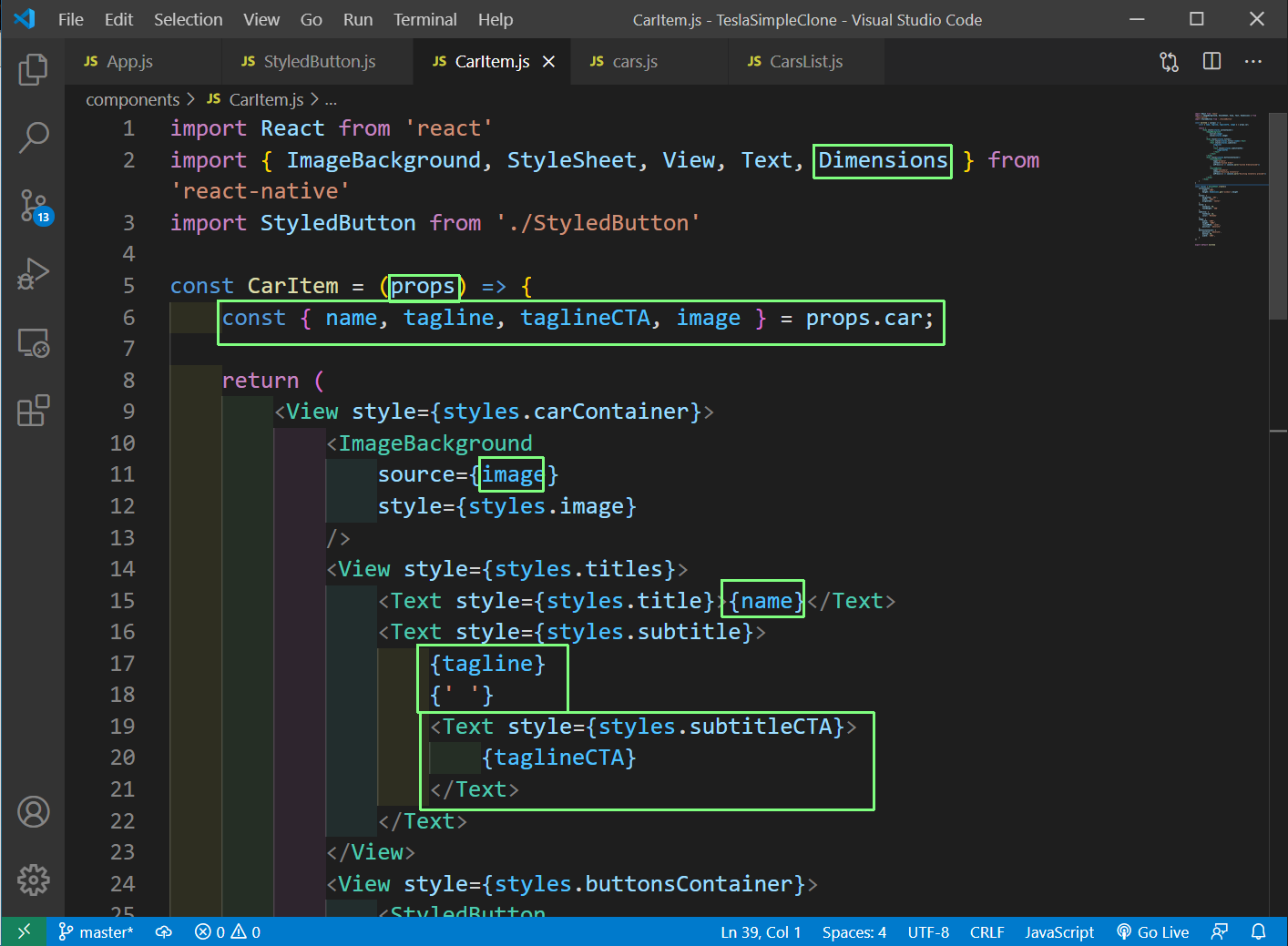This screenshot has width=1288, height=946.
Task: Open the Explorer panel icon
Action: [x=33, y=69]
